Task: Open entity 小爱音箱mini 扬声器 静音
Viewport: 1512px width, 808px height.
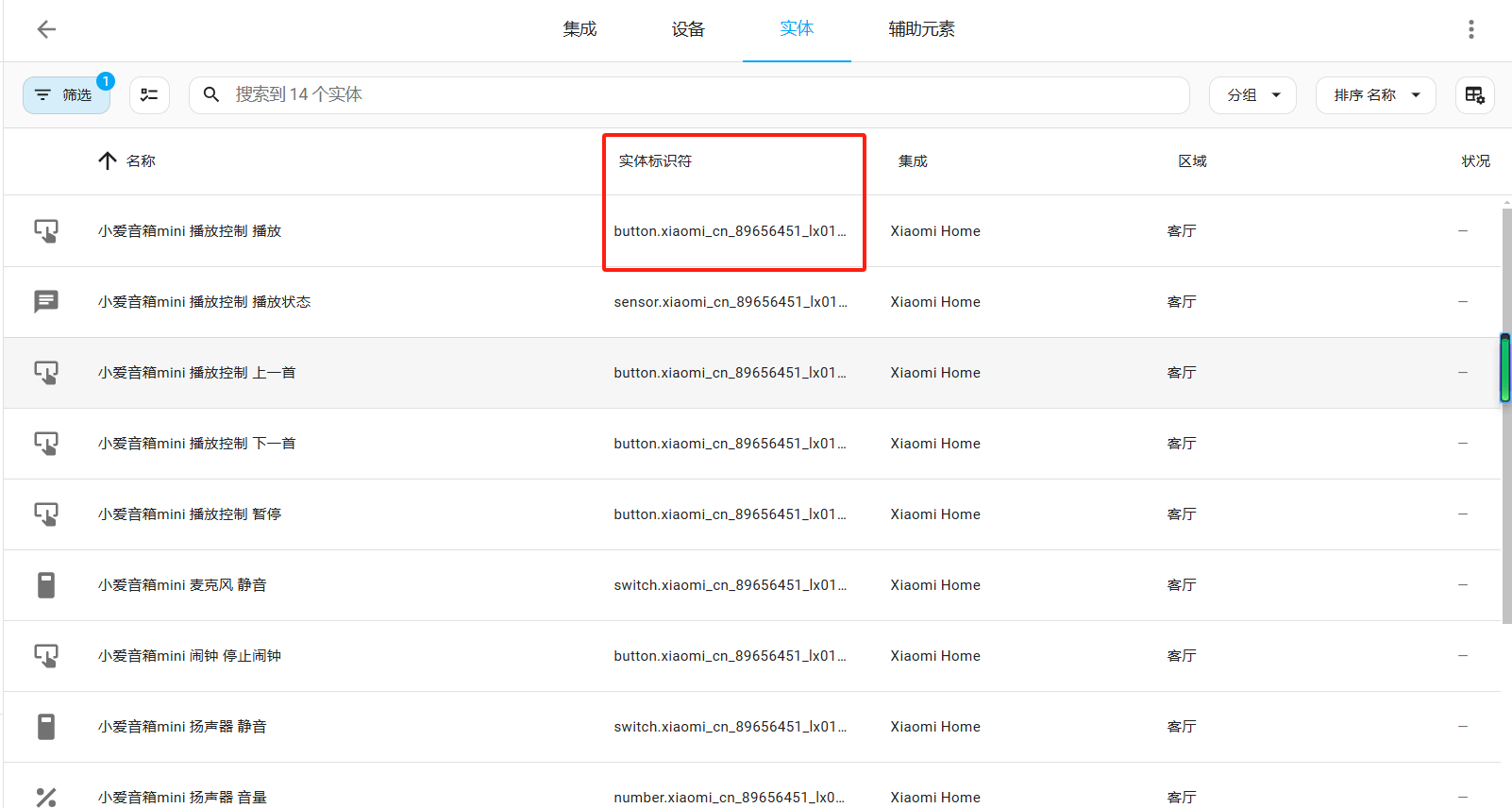Action: [x=182, y=727]
